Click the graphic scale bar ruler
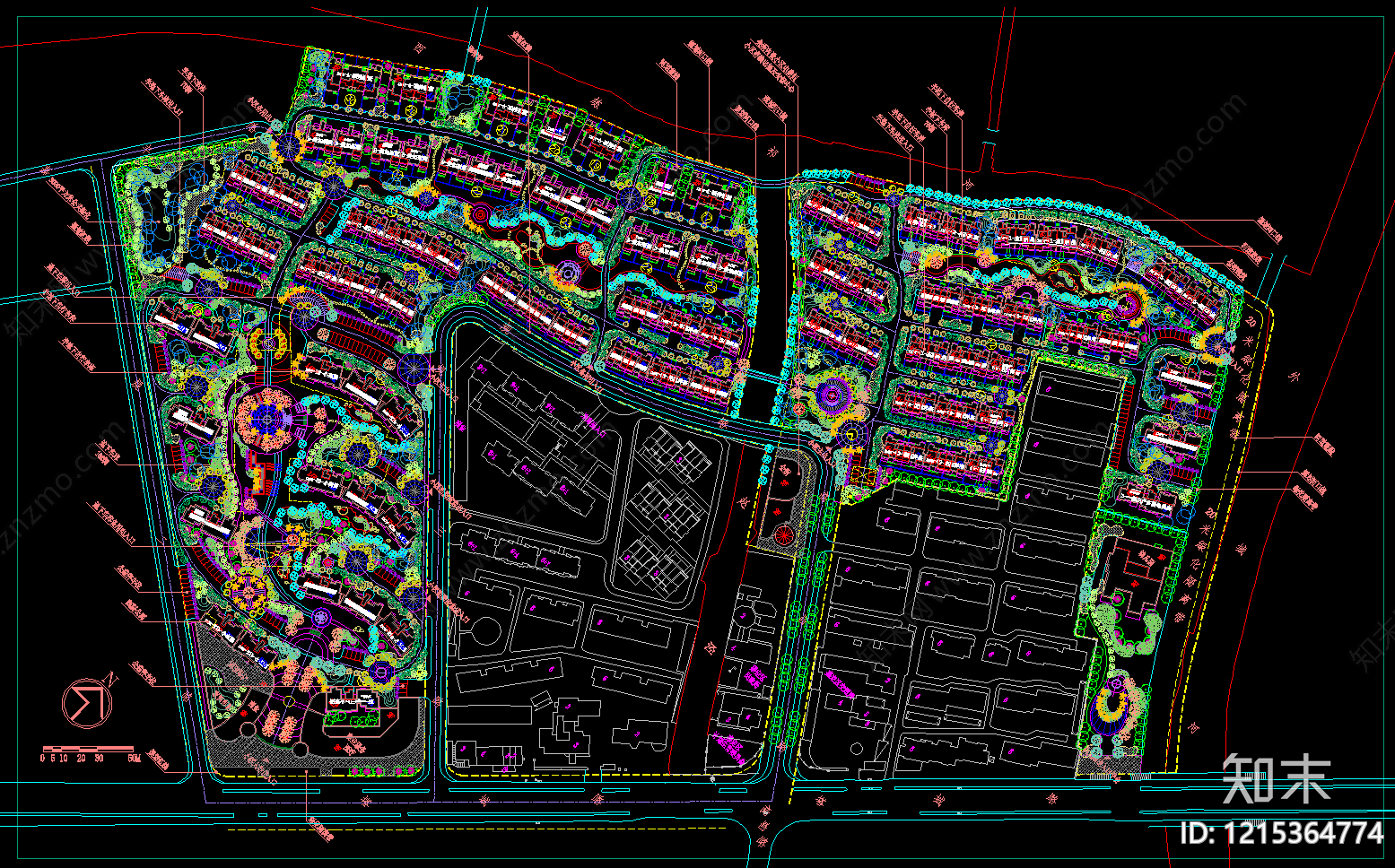This screenshot has height=868, width=1395. tap(88, 748)
